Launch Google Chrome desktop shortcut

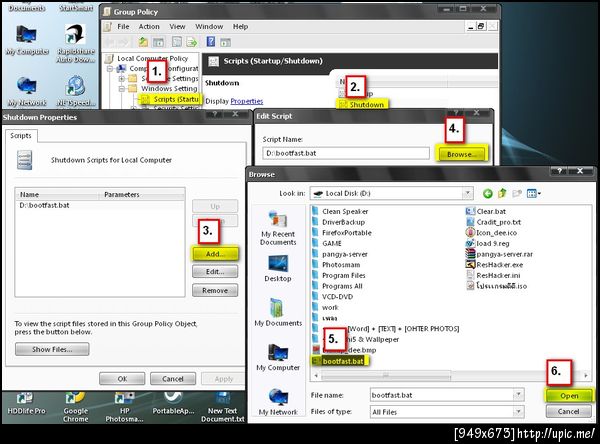coord(75,407)
